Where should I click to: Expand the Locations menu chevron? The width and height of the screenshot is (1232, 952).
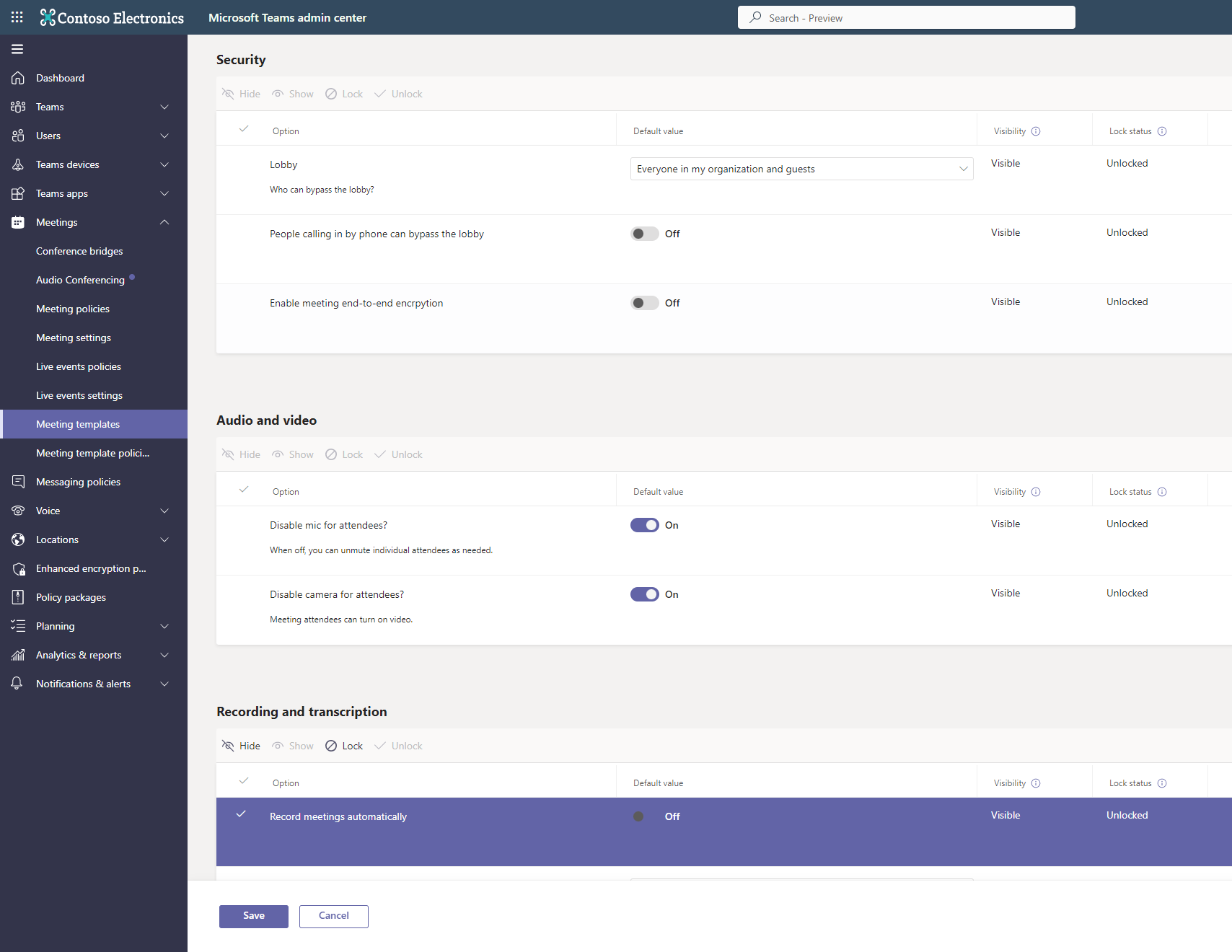tap(164, 539)
